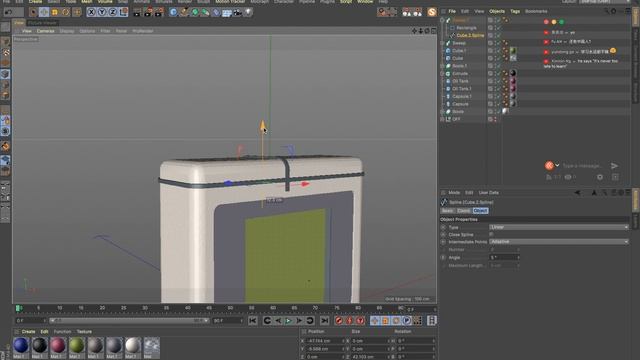The height and width of the screenshot is (360, 640).
Task: Open Material Manager Create menu
Action: (x=28, y=332)
